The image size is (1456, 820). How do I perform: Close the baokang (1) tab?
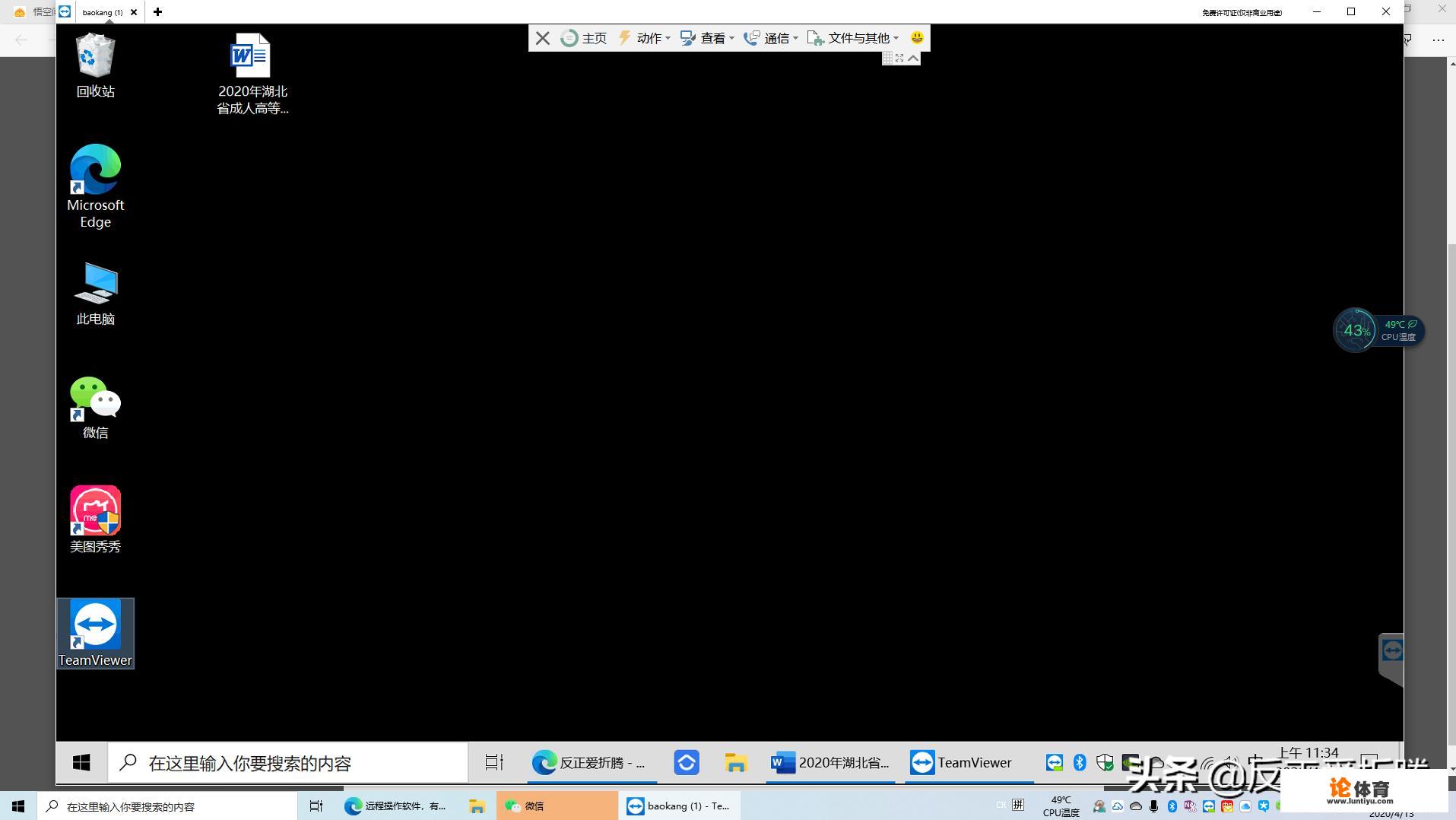tap(134, 12)
